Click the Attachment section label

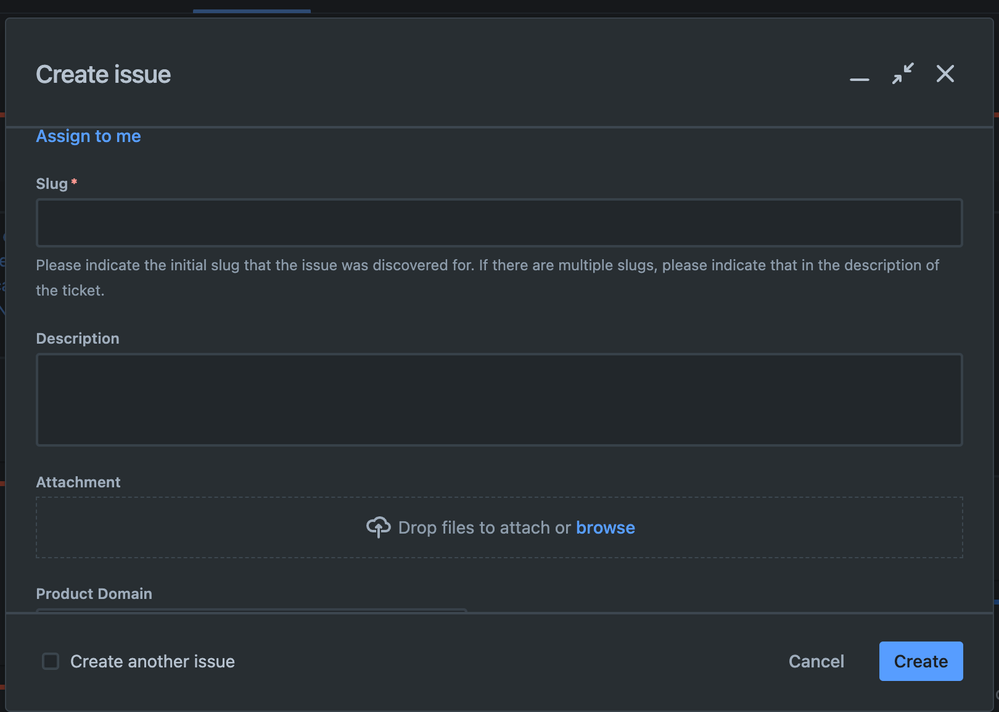78,482
